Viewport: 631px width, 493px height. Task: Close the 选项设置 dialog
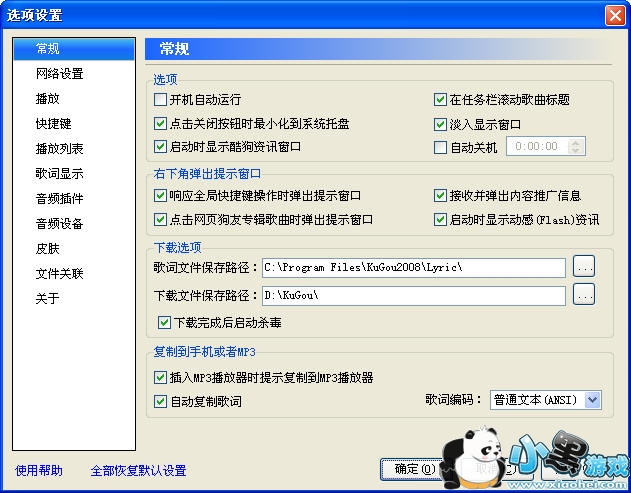click(615, 16)
